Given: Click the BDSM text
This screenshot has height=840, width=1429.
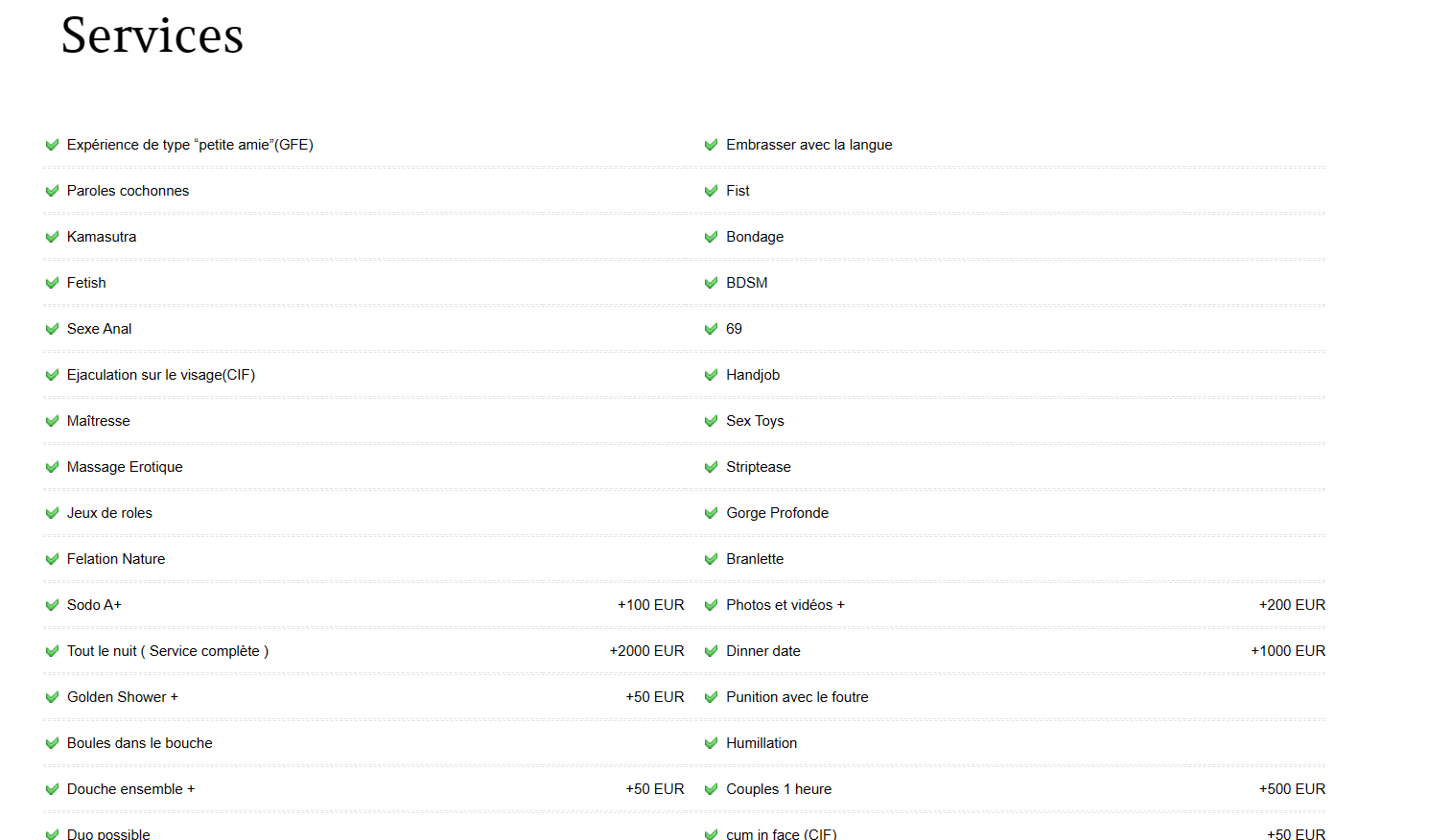Looking at the screenshot, I should pos(747,283).
